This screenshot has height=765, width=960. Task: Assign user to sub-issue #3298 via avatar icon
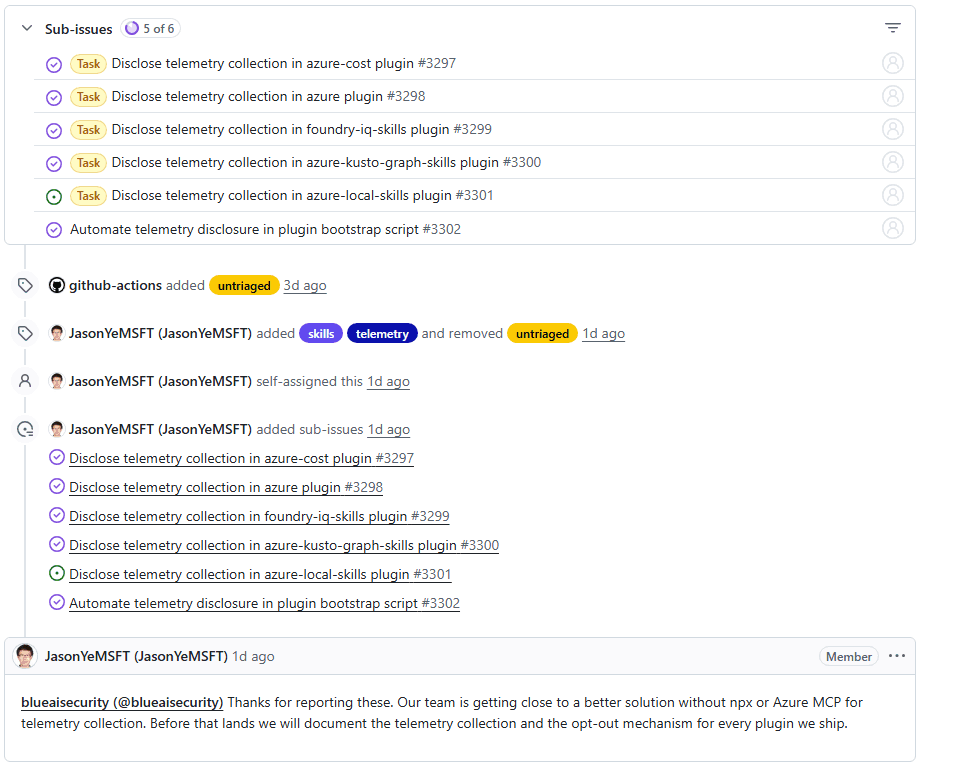893,96
